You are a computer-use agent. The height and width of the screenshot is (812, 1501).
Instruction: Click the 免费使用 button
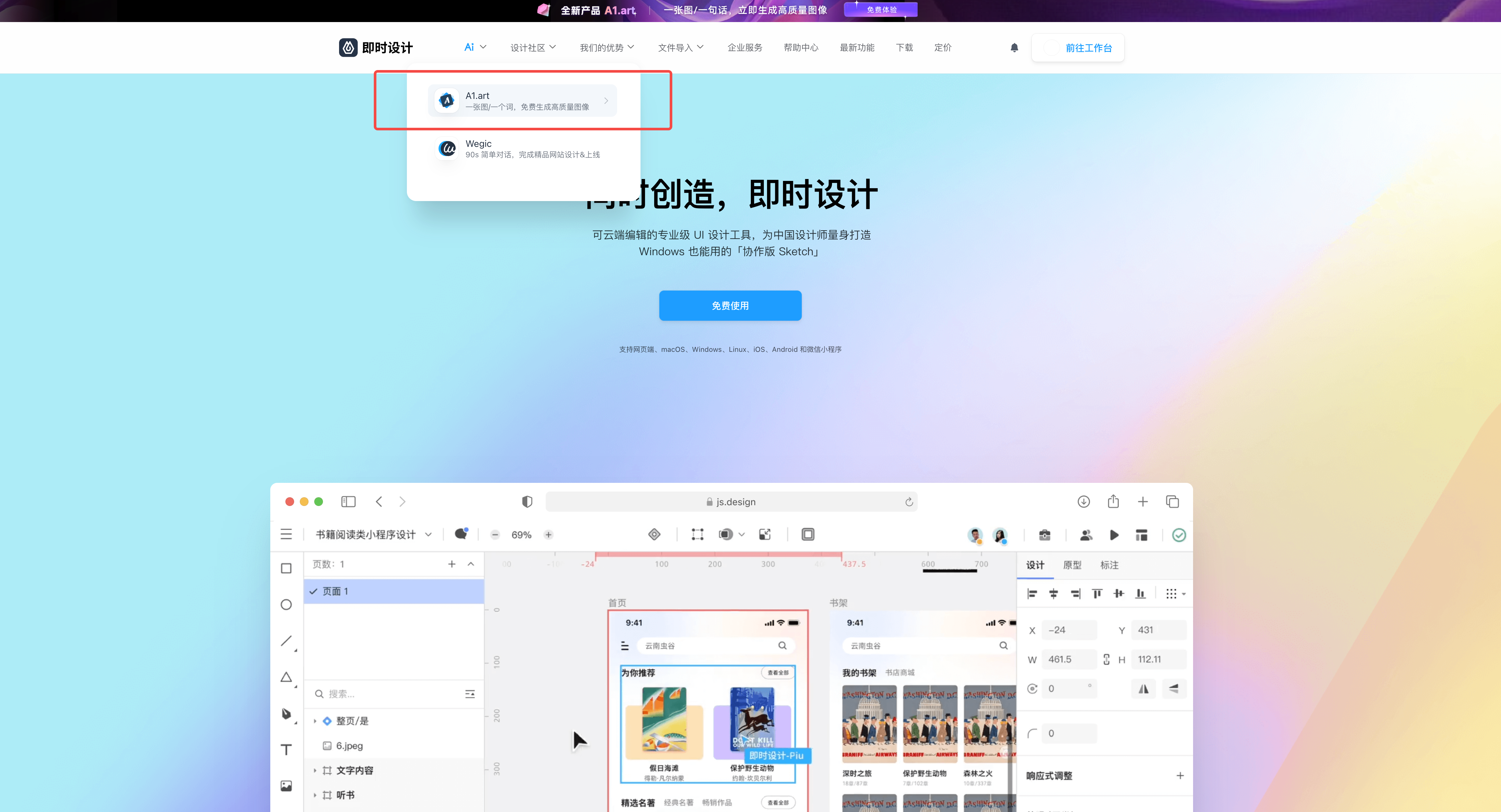(x=729, y=305)
